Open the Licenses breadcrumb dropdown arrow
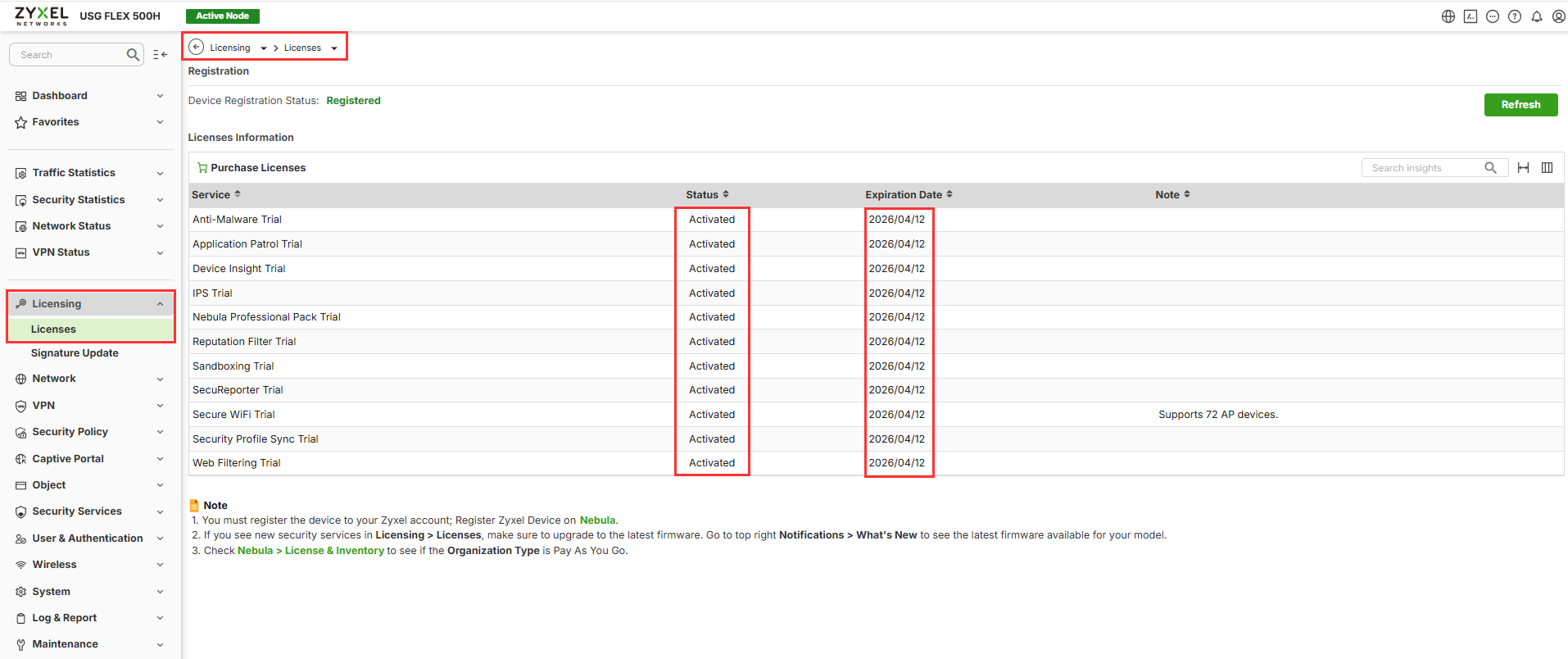Screen dimensions: 1568x659 click(x=334, y=48)
